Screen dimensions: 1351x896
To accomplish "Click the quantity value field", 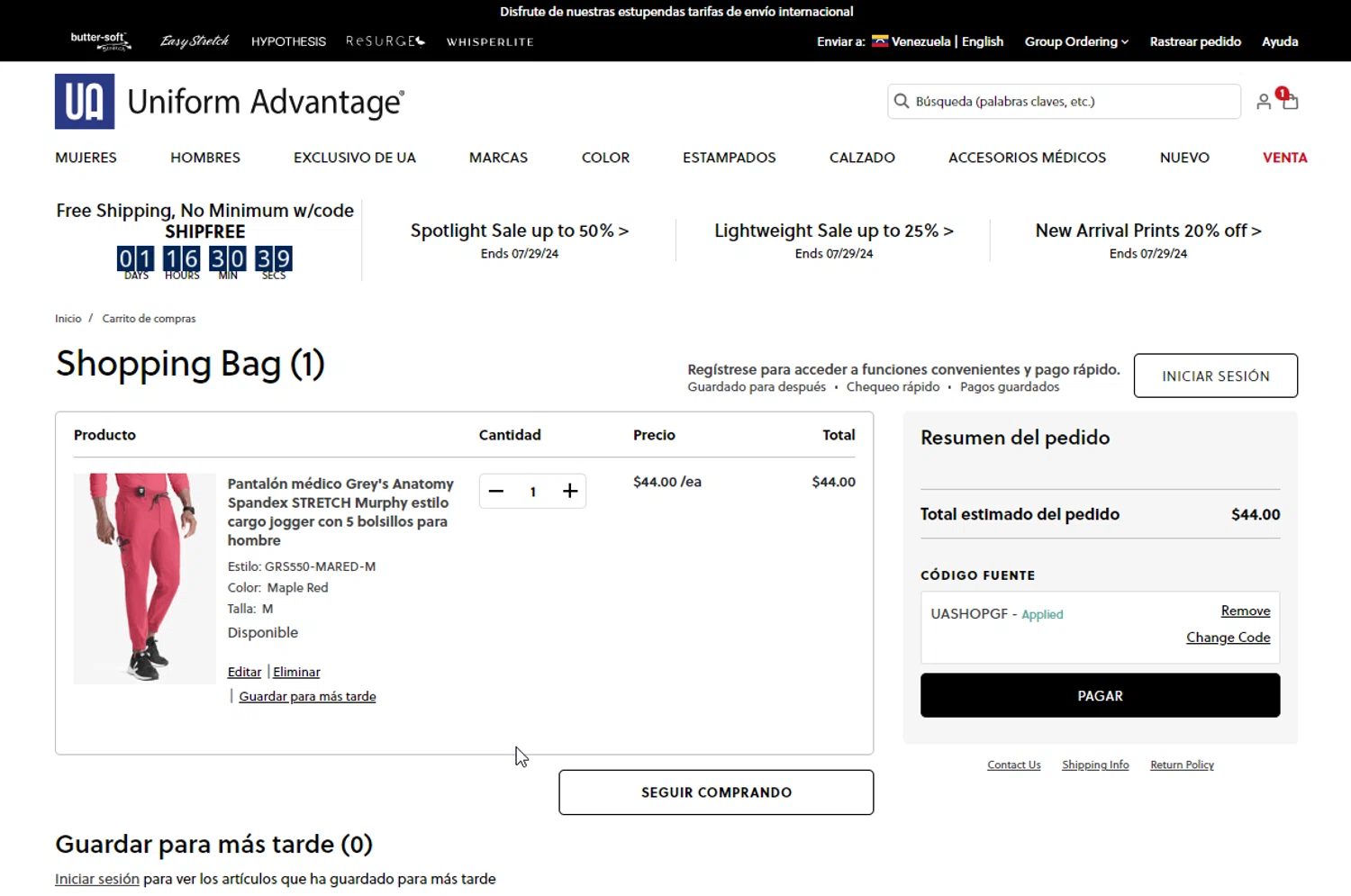I will (533, 491).
